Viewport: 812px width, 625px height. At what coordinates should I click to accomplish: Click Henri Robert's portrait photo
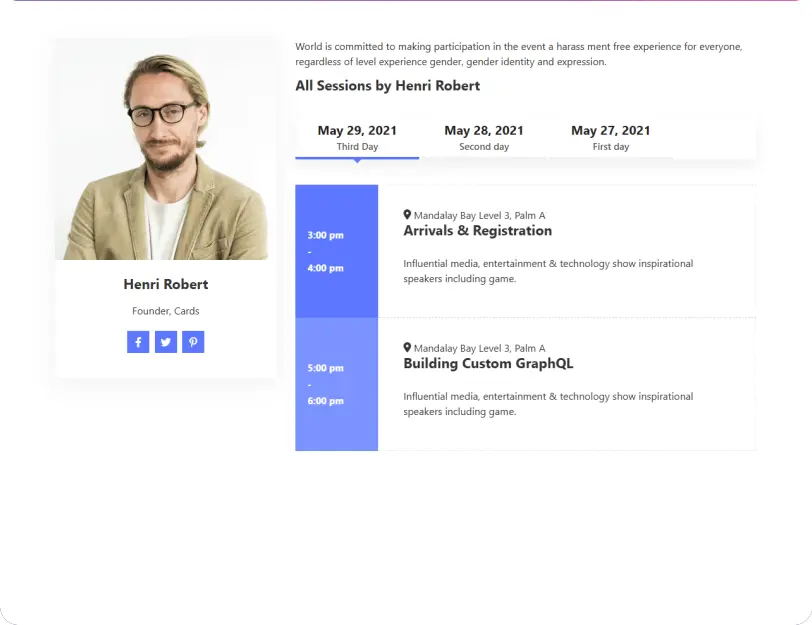click(x=166, y=150)
